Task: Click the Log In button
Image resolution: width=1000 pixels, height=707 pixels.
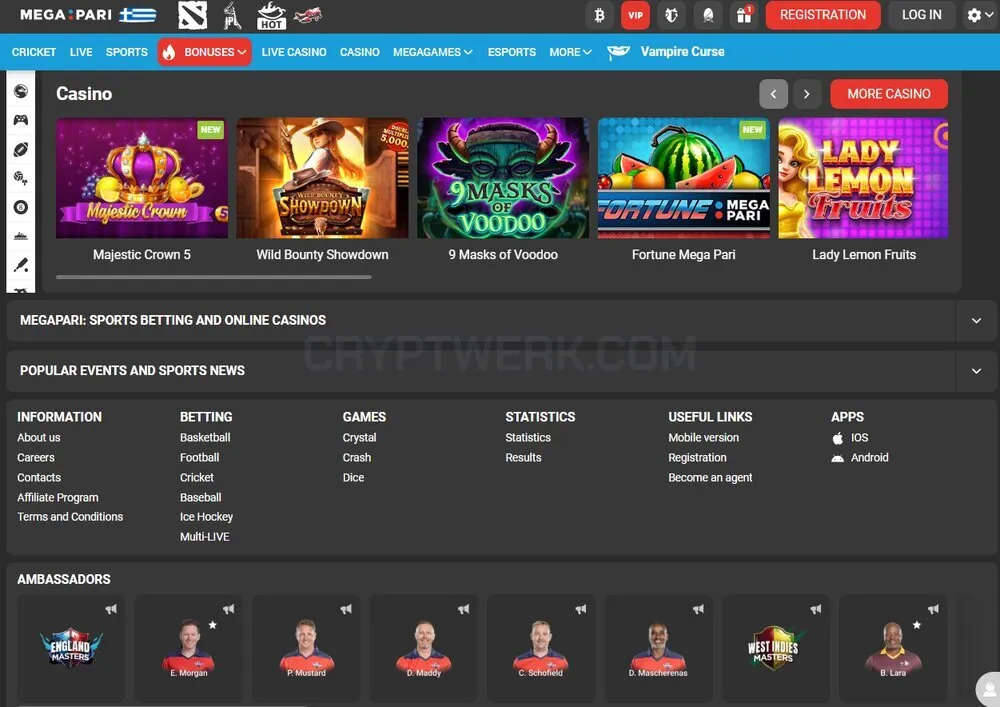Action: (x=922, y=15)
